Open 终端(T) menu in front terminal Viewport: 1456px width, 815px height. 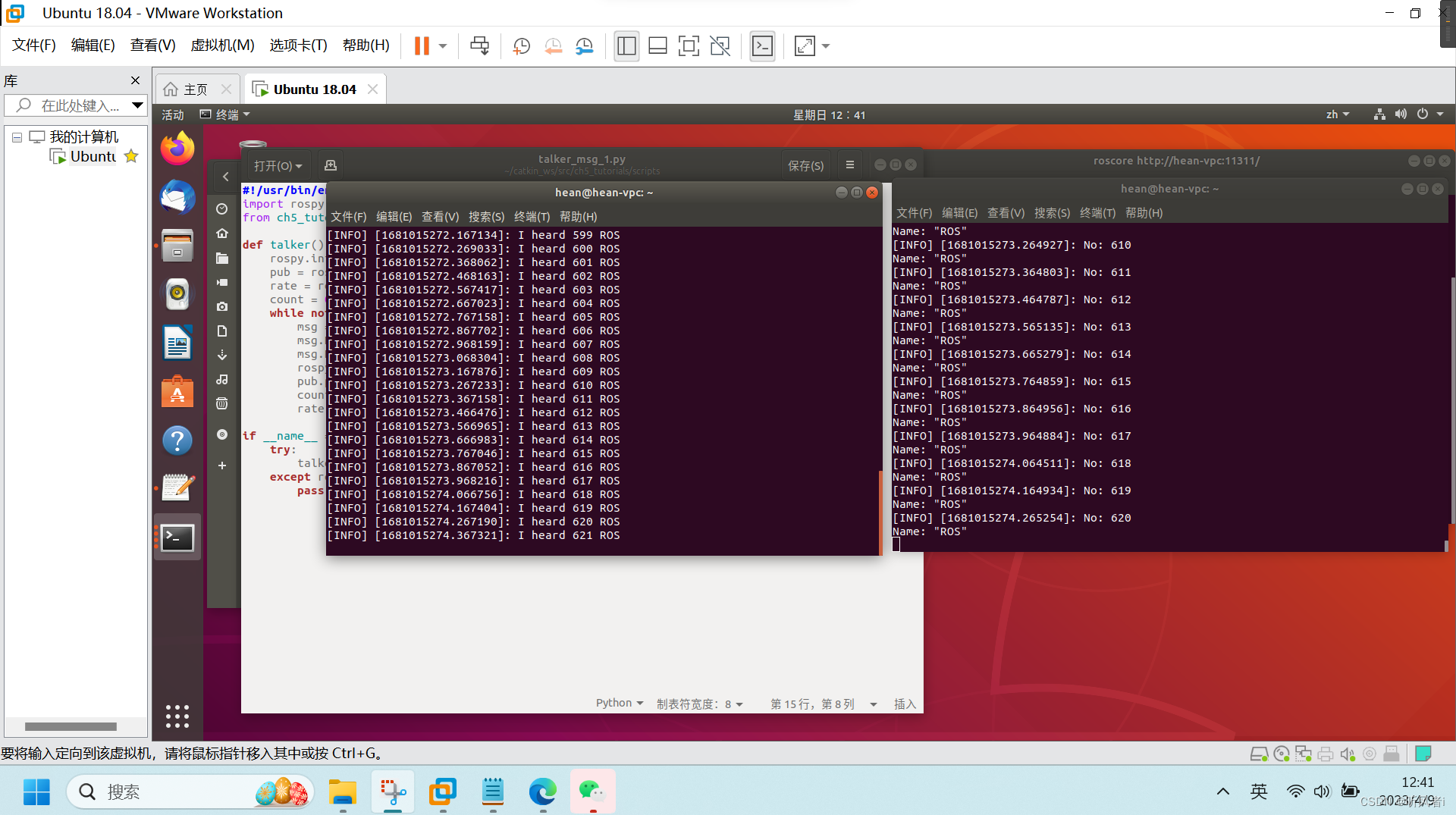coord(532,217)
